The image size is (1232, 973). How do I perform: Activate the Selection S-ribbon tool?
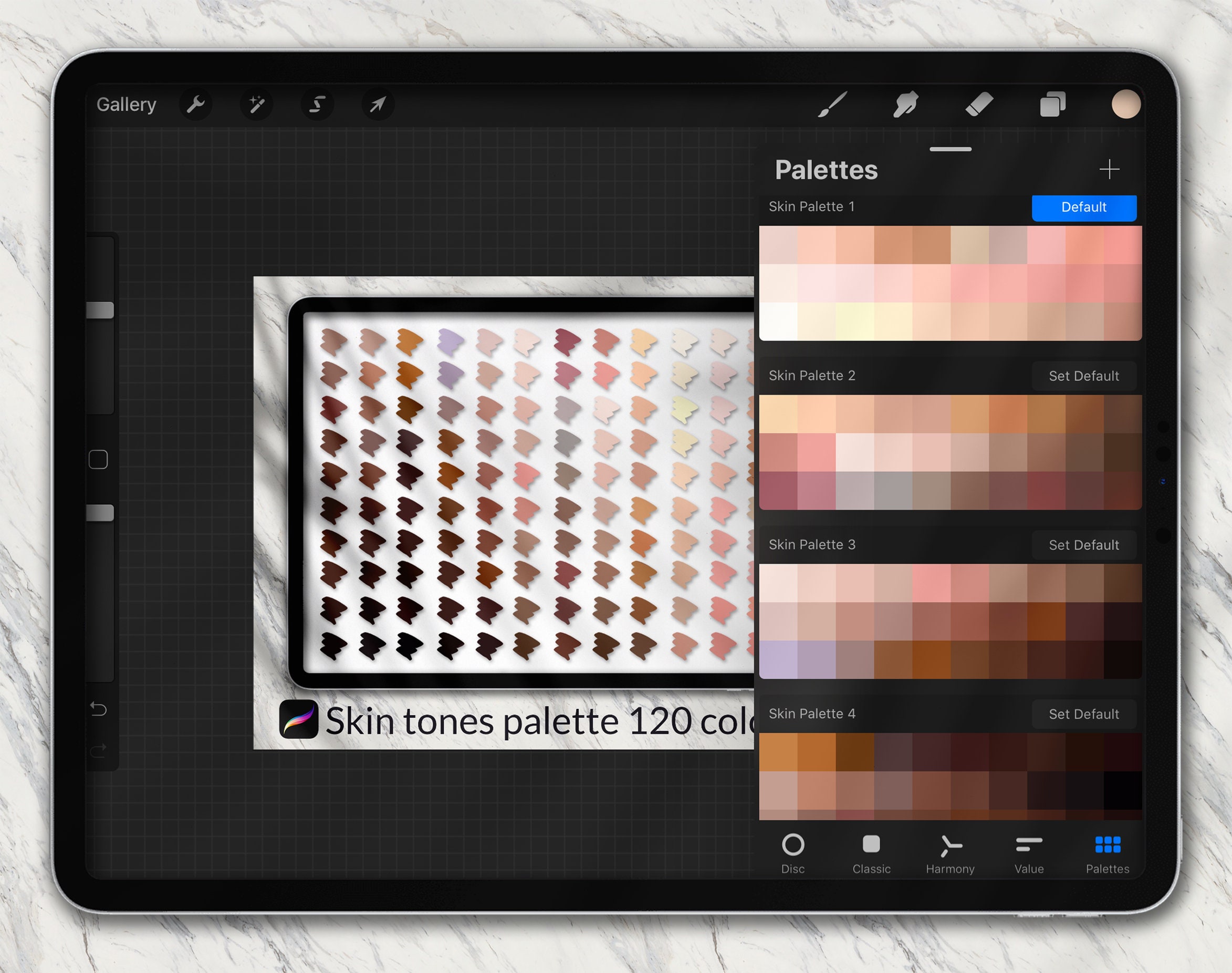[x=317, y=104]
